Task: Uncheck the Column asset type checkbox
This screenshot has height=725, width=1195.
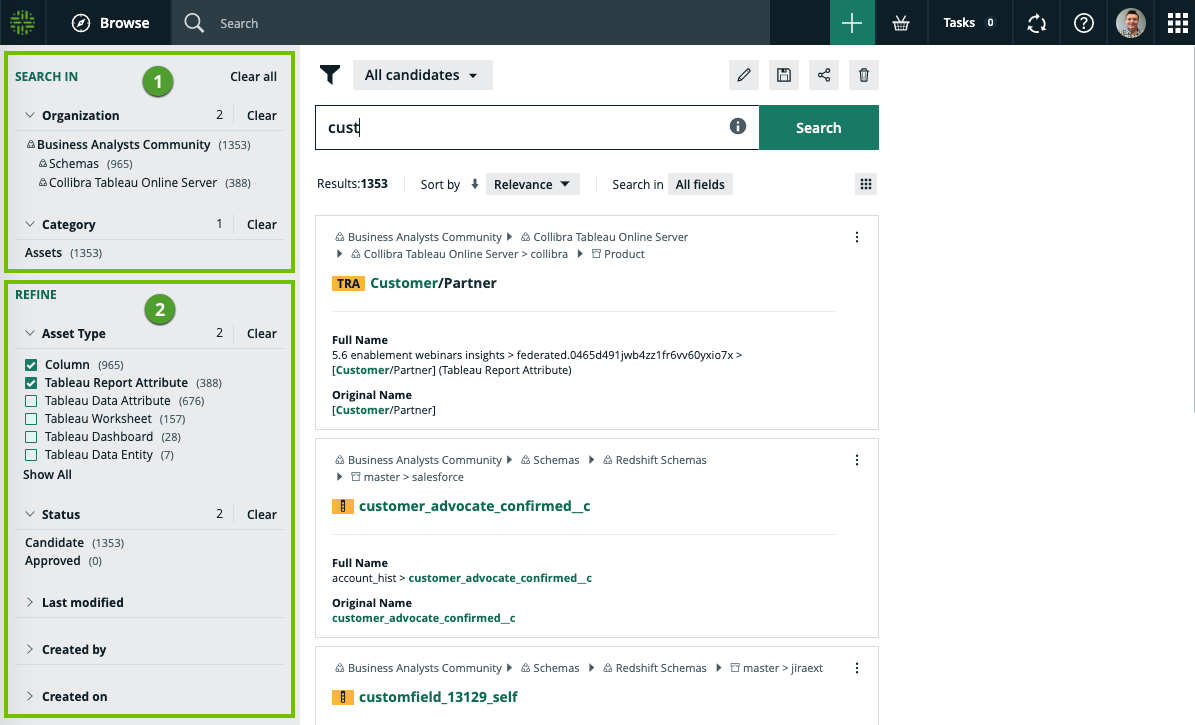Action: tap(31, 365)
